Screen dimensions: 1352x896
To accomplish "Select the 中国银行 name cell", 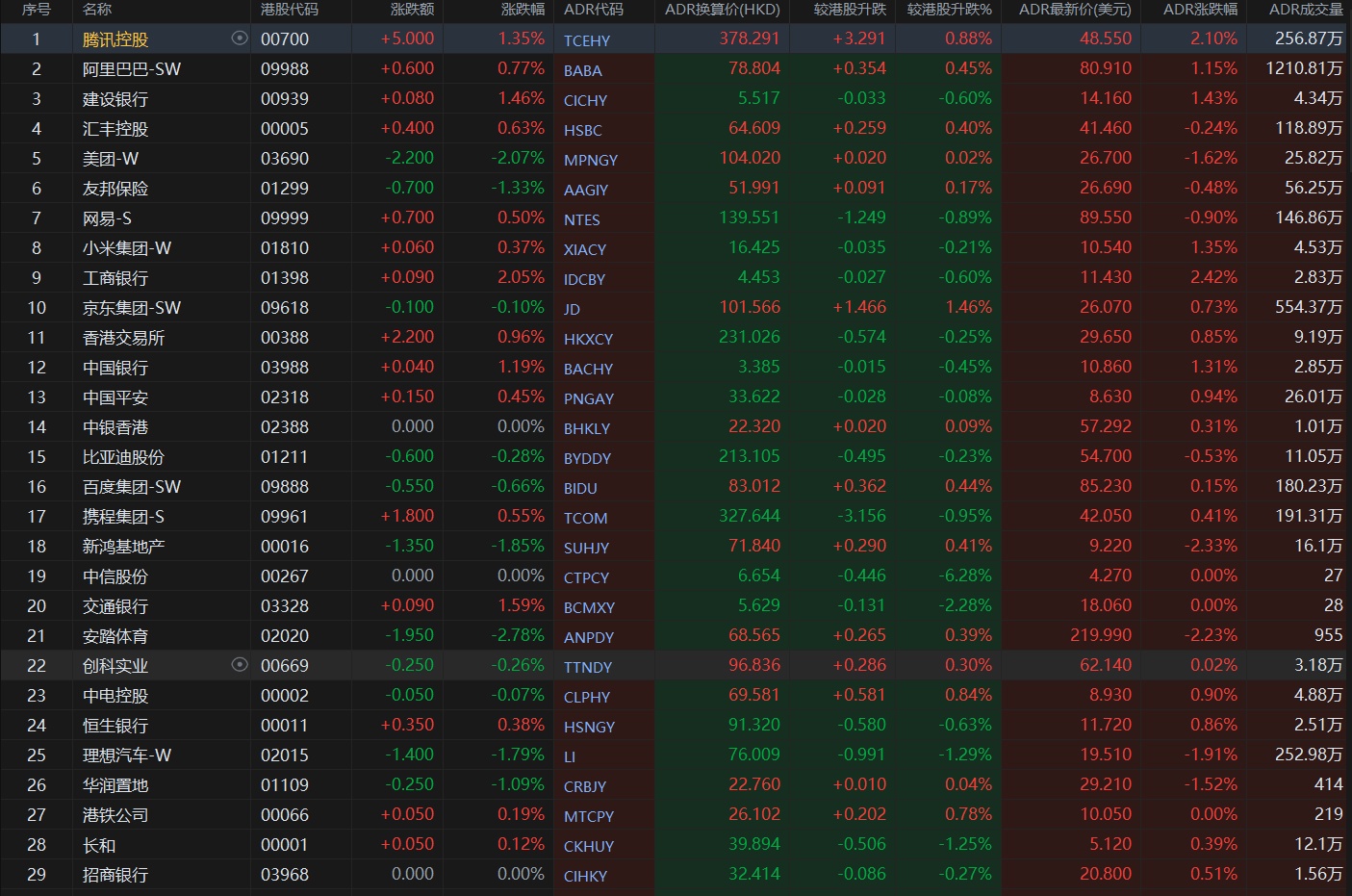I will pos(115,368).
